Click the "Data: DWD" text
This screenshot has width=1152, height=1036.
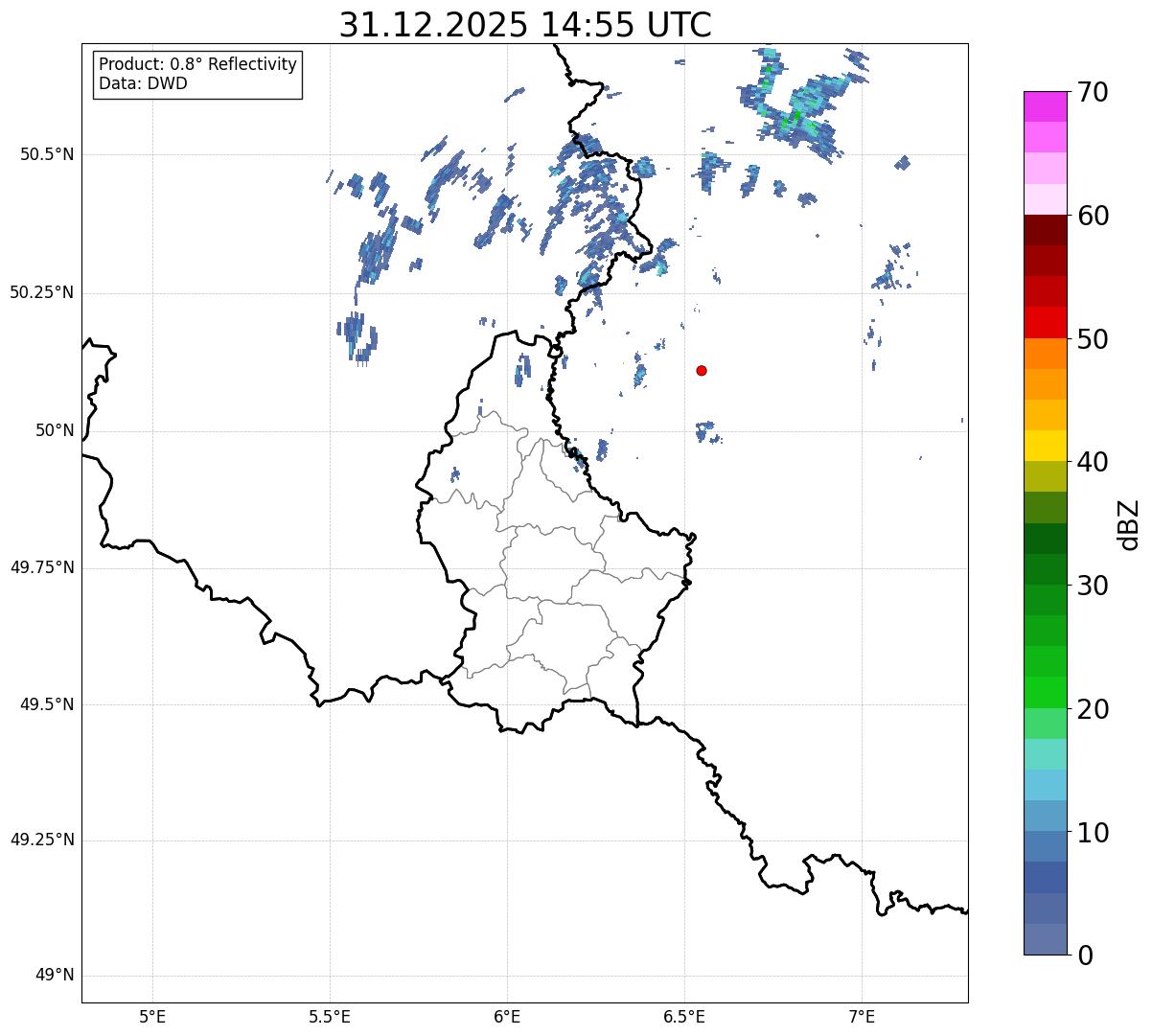click(143, 83)
